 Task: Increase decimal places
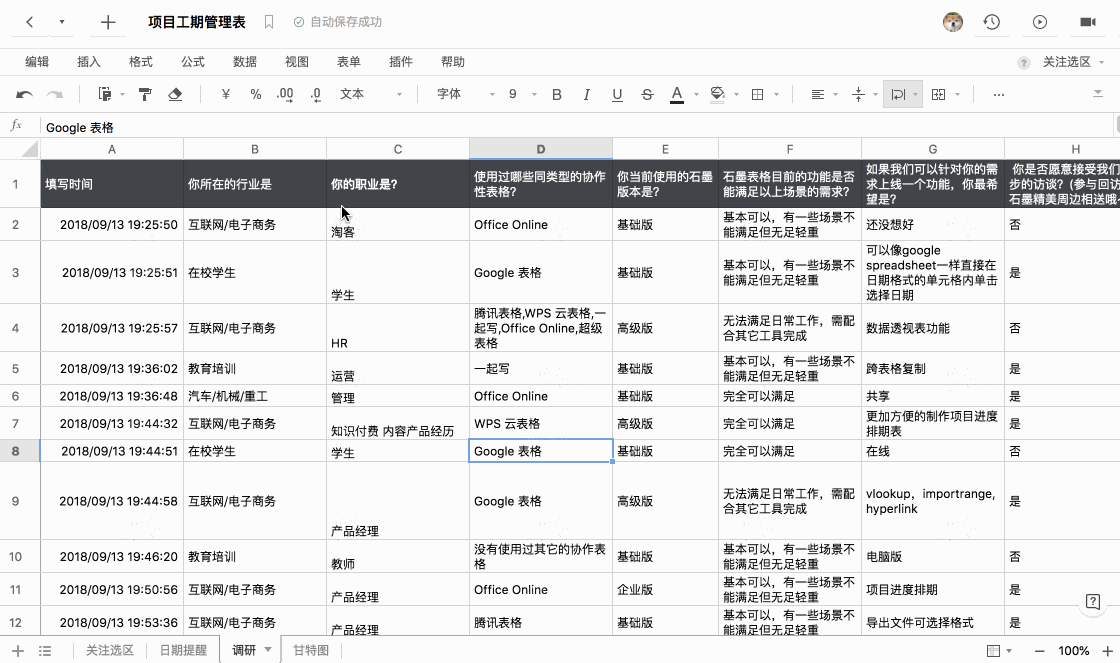pos(285,94)
